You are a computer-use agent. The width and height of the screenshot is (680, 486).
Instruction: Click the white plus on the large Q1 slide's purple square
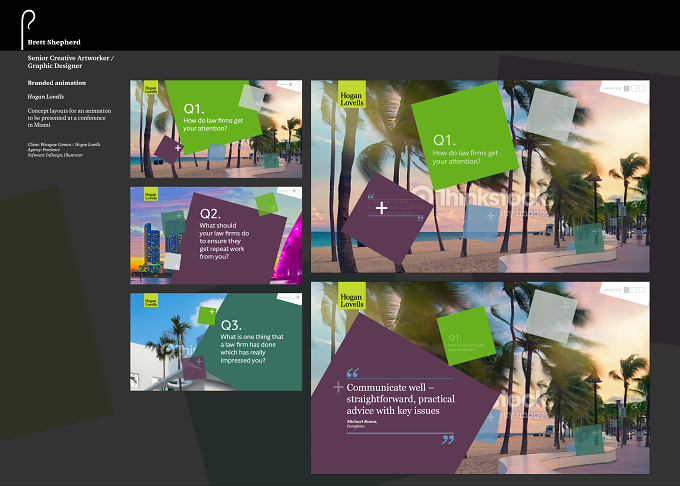pos(382,208)
